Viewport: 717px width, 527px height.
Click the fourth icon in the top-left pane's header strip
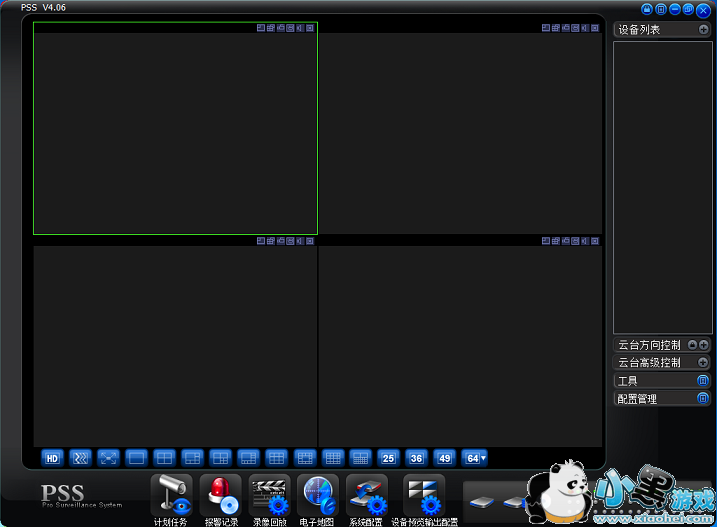tap(290, 28)
